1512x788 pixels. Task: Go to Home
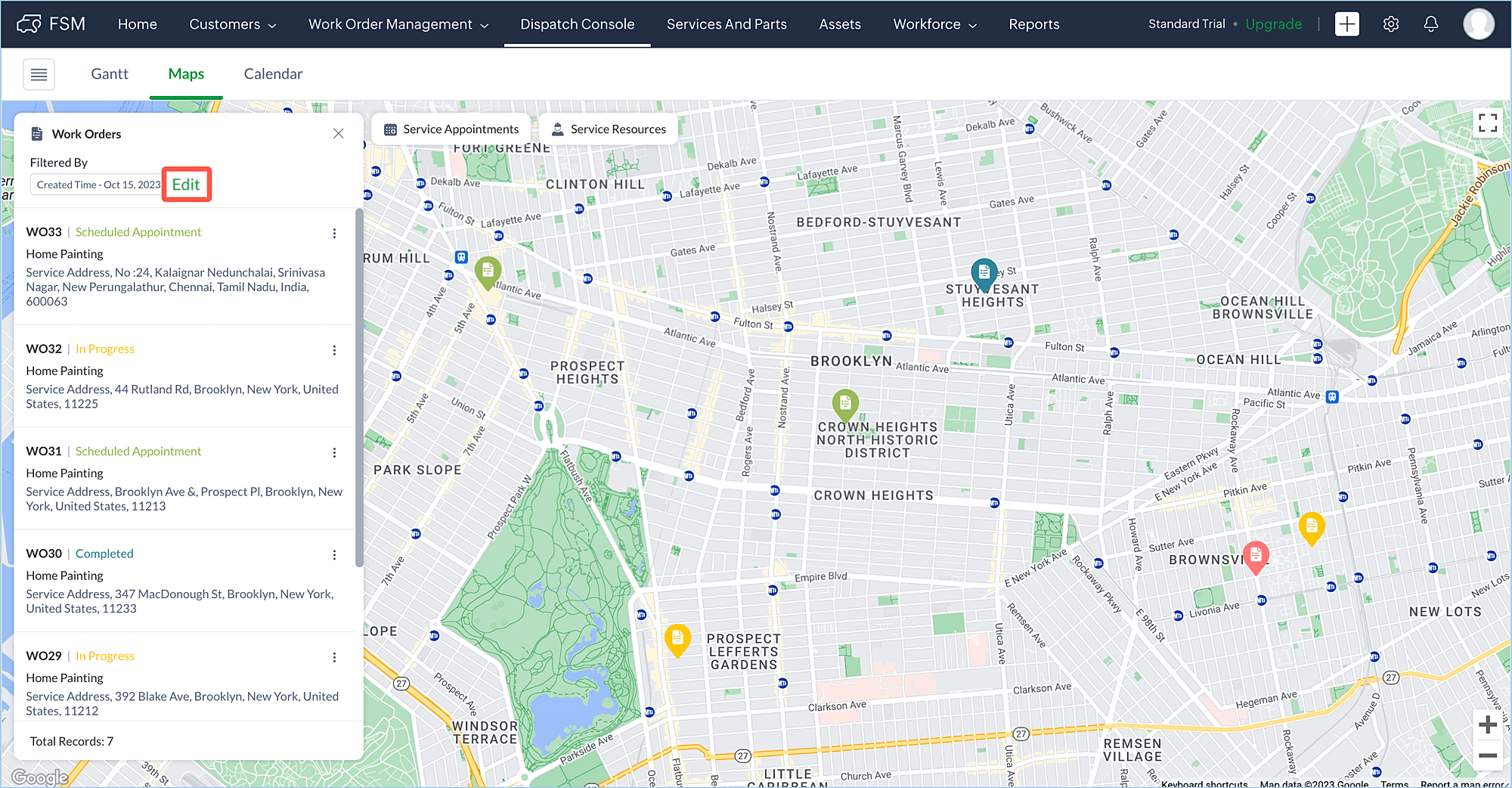tap(138, 24)
